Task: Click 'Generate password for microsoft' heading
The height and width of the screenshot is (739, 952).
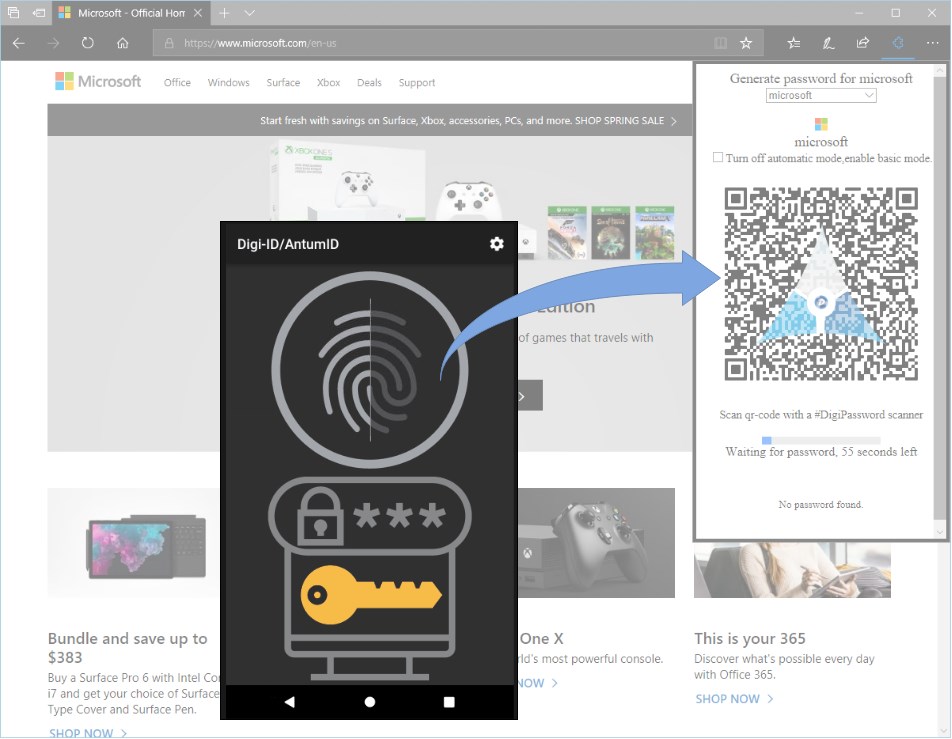Action: tap(821, 78)
